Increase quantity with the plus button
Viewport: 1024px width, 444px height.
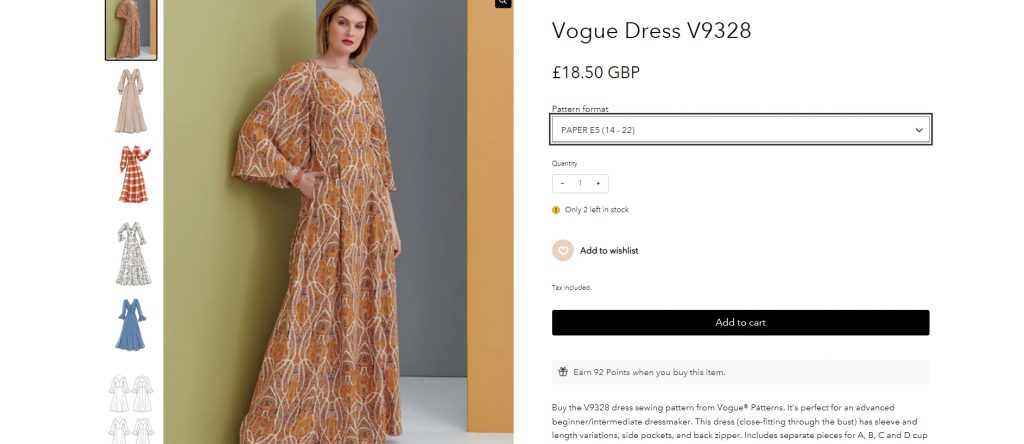pyautogui.click(x=598, y=183)
